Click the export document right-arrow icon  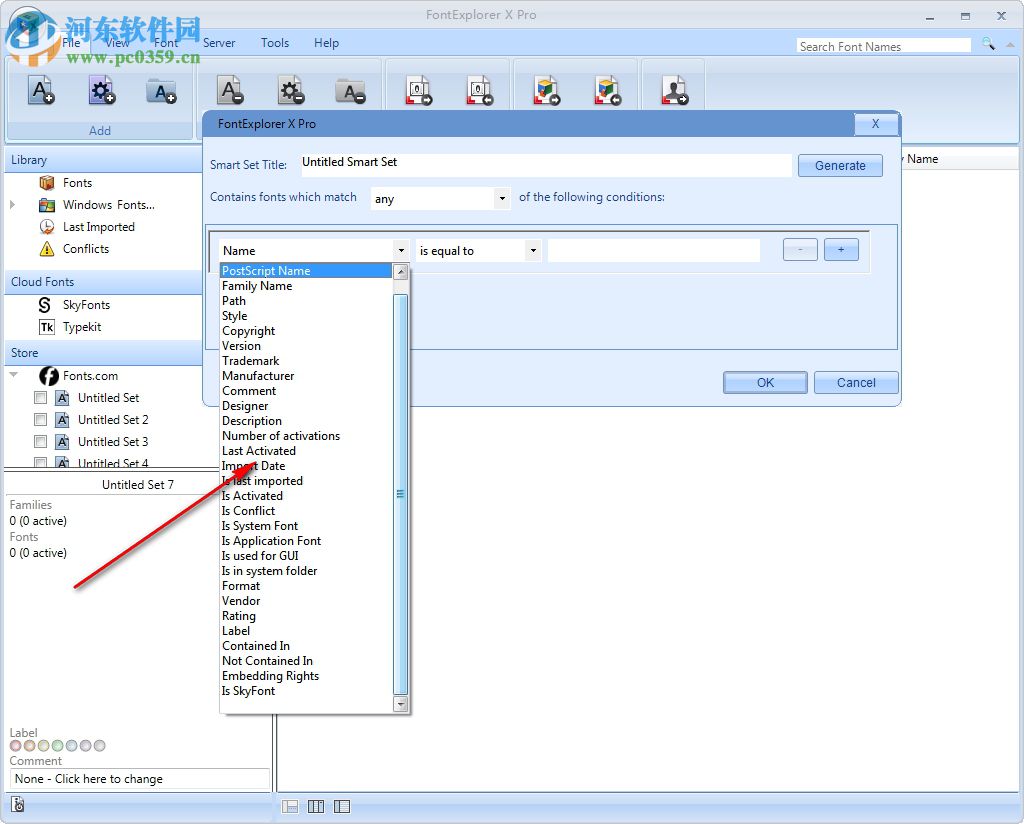point(419,91)
